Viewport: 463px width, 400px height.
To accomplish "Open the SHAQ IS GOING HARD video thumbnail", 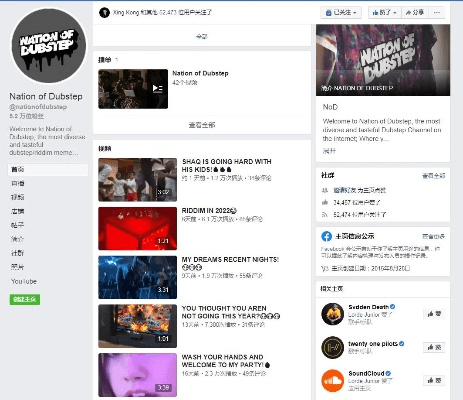I will (137, 180).
